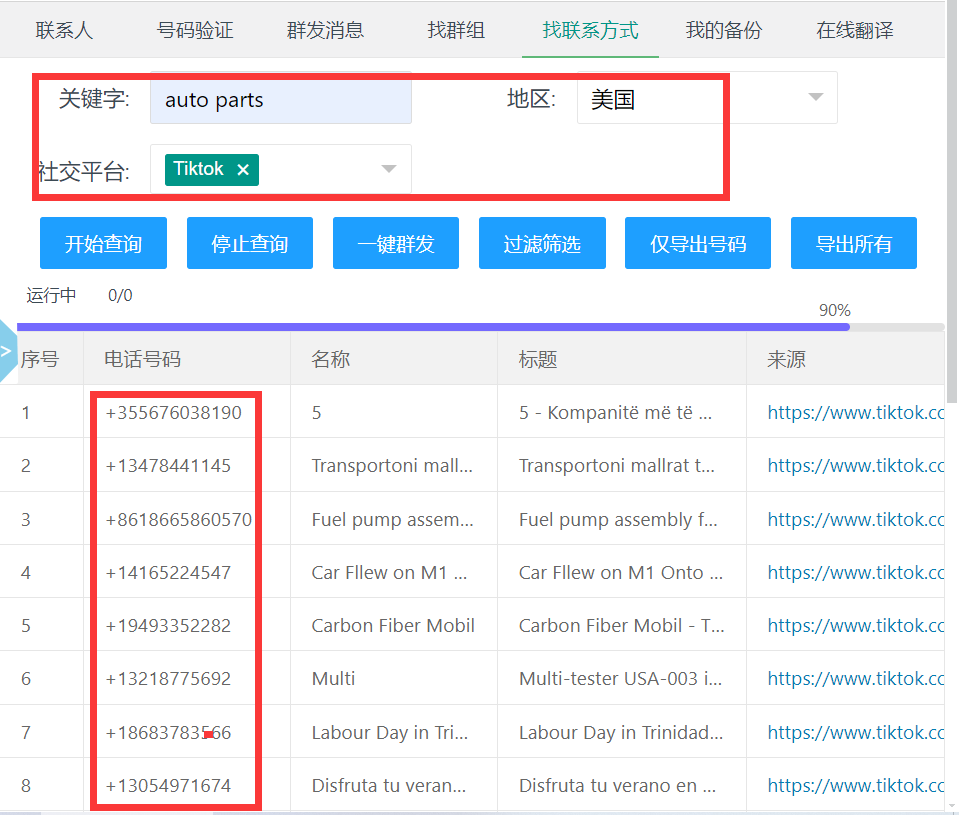
Task: Open the TikTok source link in row 1
Action: (x=855, y=412)
